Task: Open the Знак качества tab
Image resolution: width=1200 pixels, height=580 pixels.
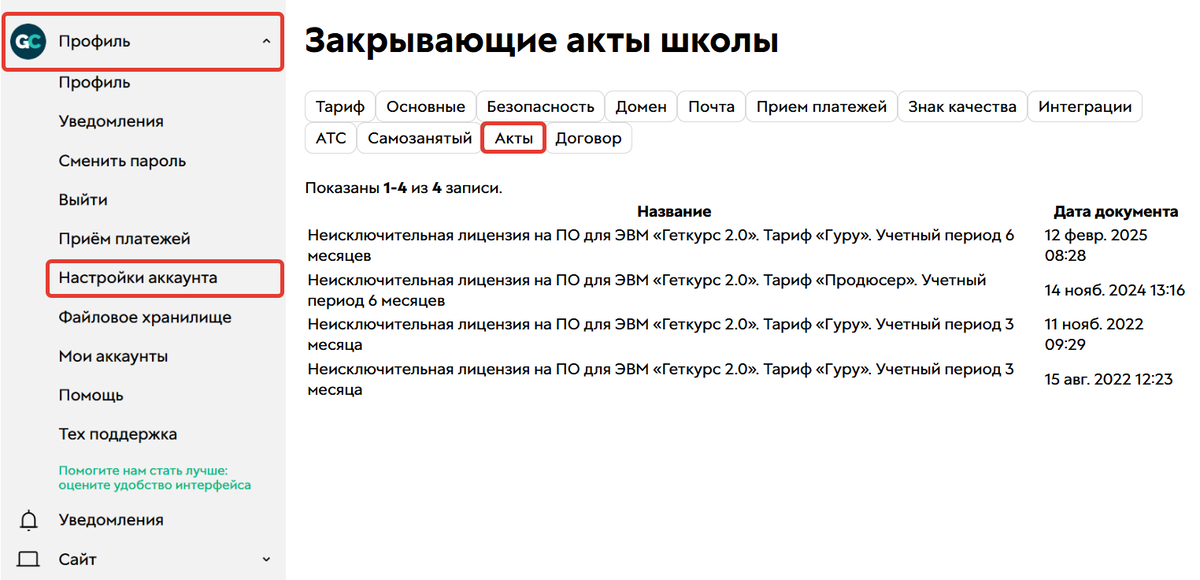Action: pos(962,107)
